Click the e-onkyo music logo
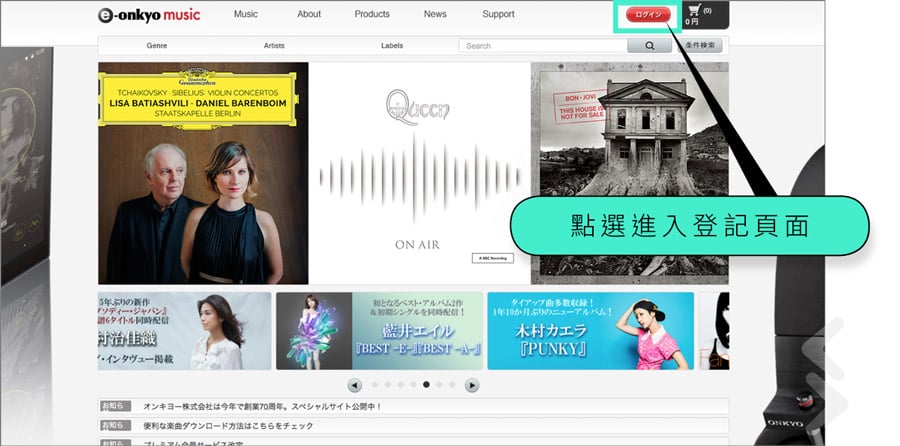This screenshot has width=900, height=446. 149,15
